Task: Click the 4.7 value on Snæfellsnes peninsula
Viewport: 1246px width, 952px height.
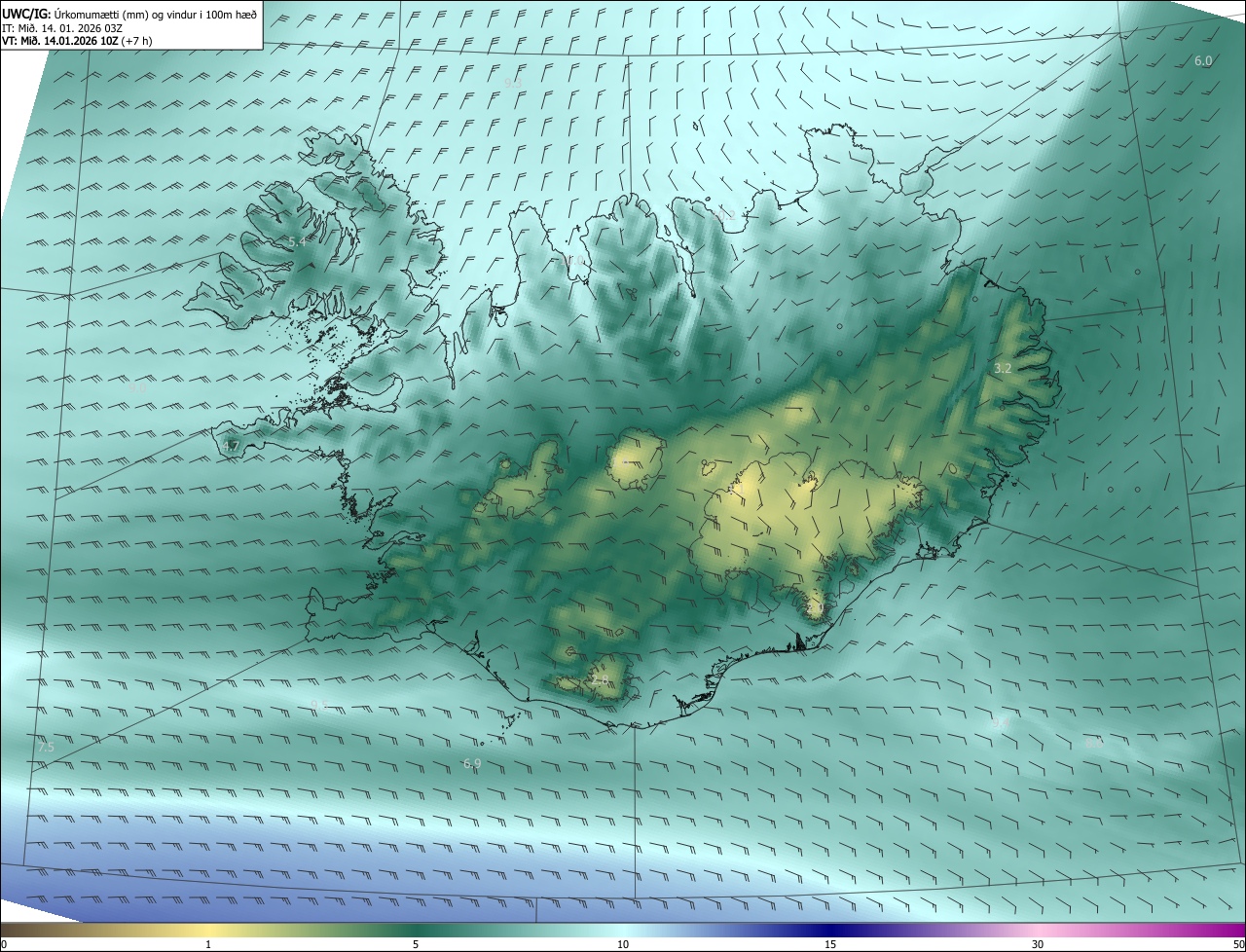Action: (231, 447)
